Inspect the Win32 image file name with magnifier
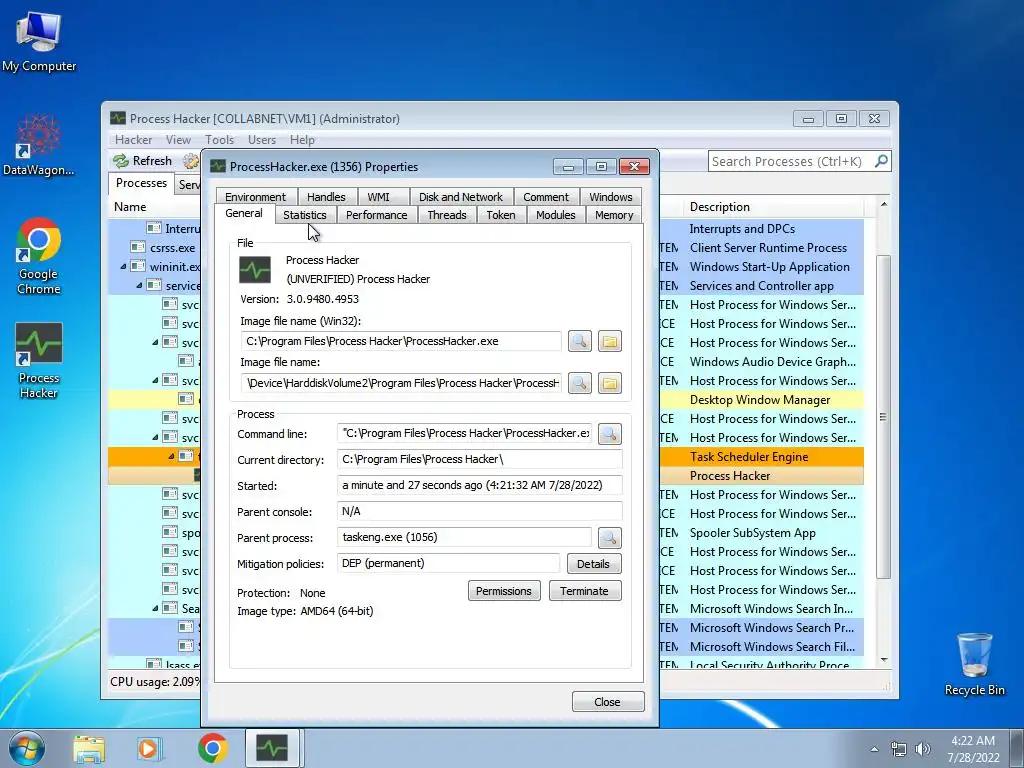Screen dimensions: 1024x768 (579, 341)
